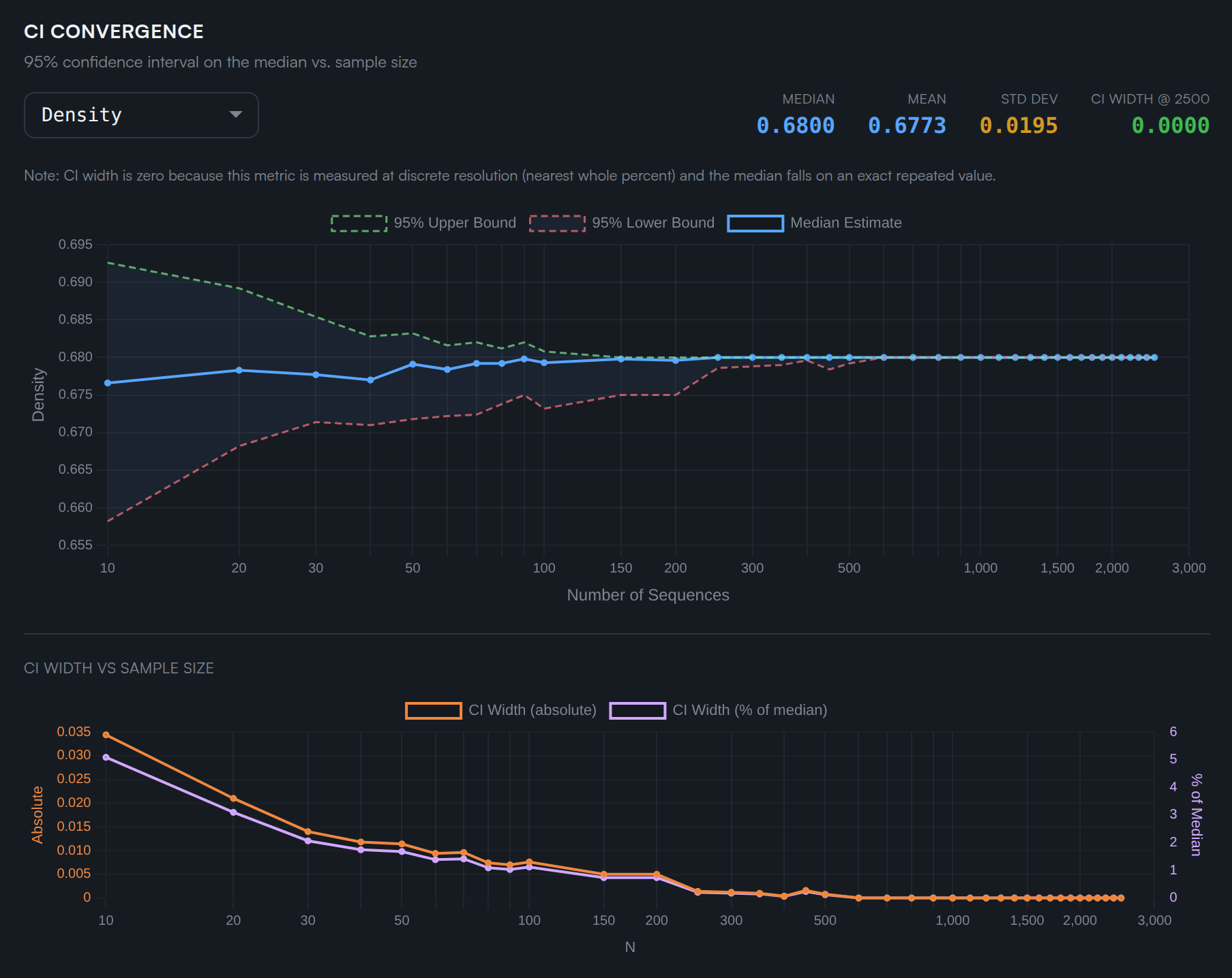Click the MEDIAN value 0.6800
This screenshot has width=1232, height=978.
pos(795,125)
